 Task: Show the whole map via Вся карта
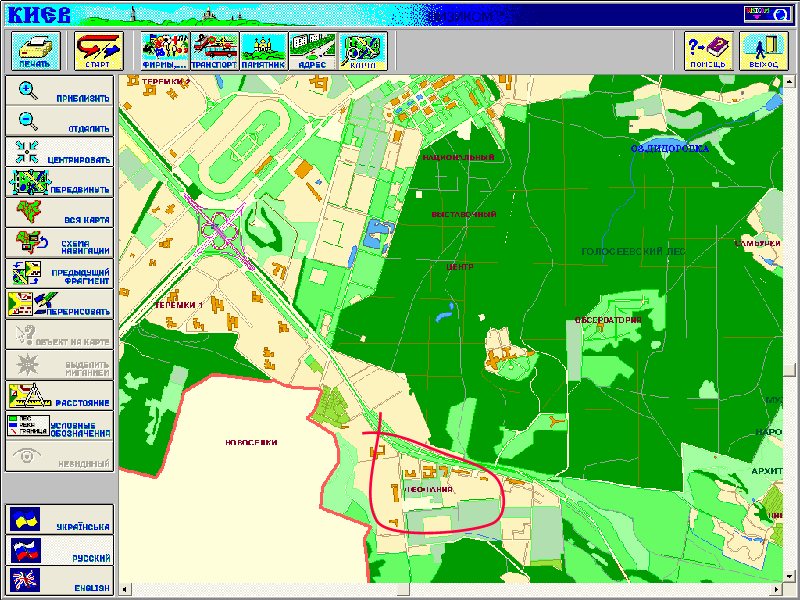pos(59,213)
